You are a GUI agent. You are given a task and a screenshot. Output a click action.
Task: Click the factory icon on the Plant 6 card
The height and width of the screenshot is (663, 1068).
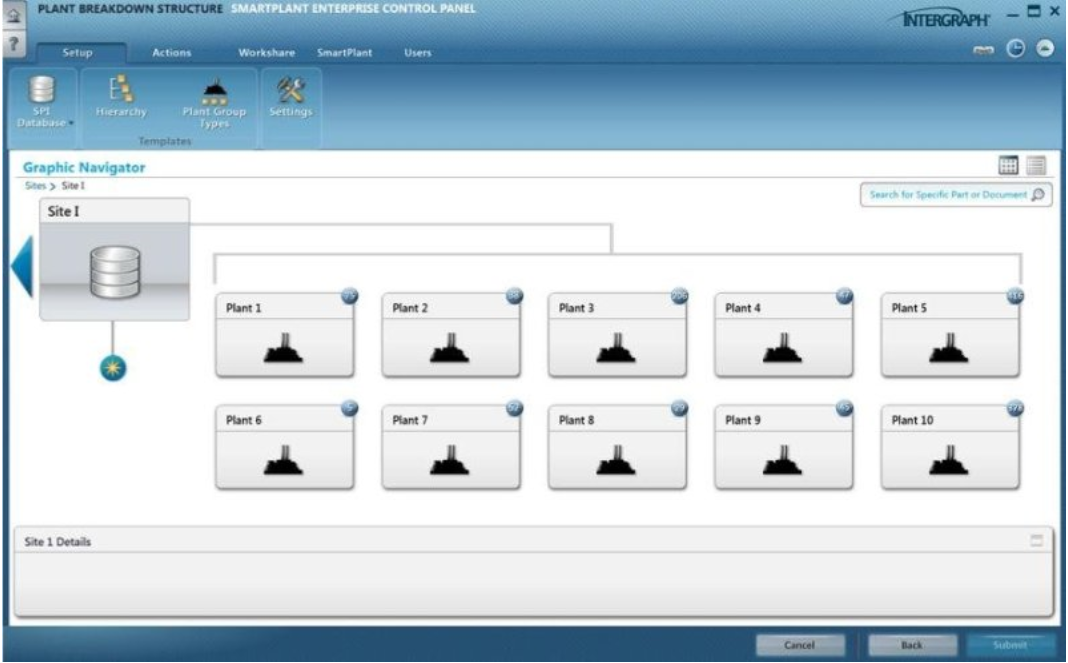coord(283,461)
